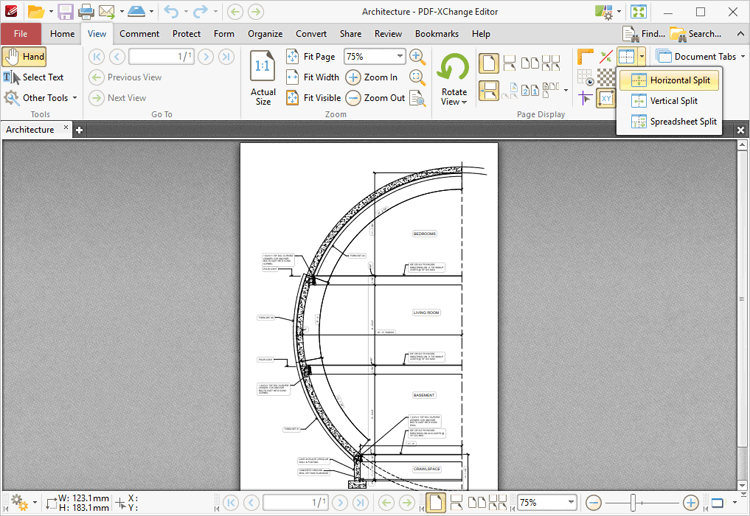Click the Save icon in quick access toolbar
This screenshot has height=516, width=750.
pyautogui.click(x=65, y=12)
